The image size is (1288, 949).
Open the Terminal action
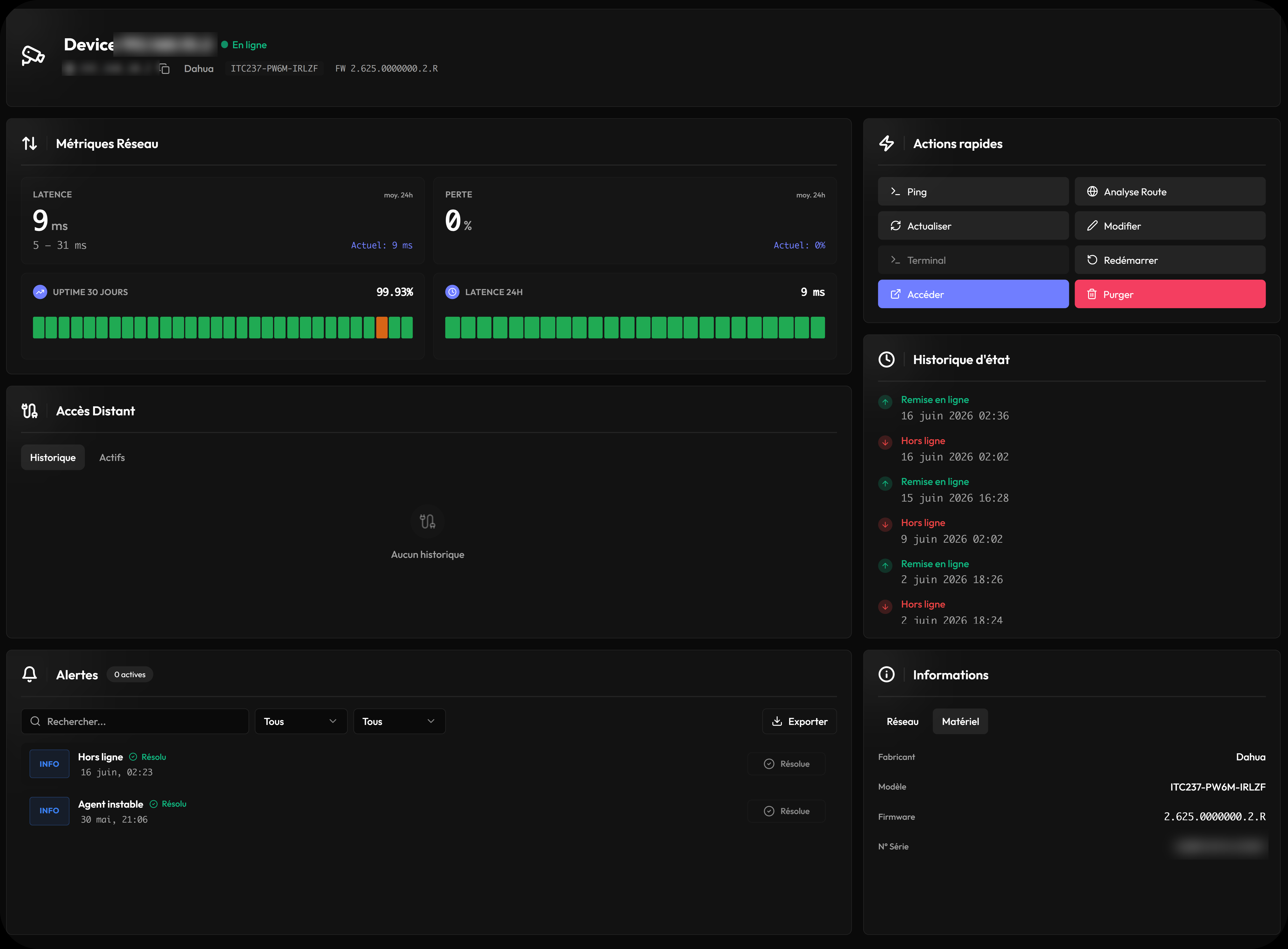coord(973,260)
